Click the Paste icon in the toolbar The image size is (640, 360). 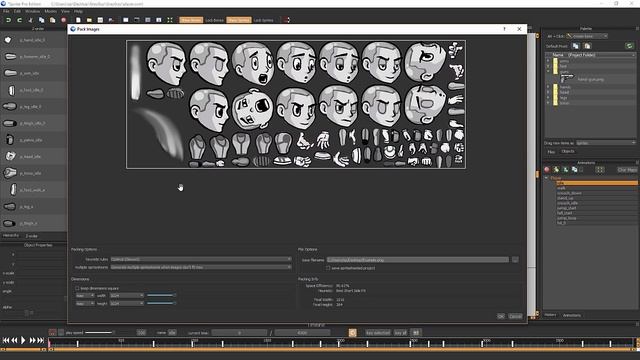point(52,20)
